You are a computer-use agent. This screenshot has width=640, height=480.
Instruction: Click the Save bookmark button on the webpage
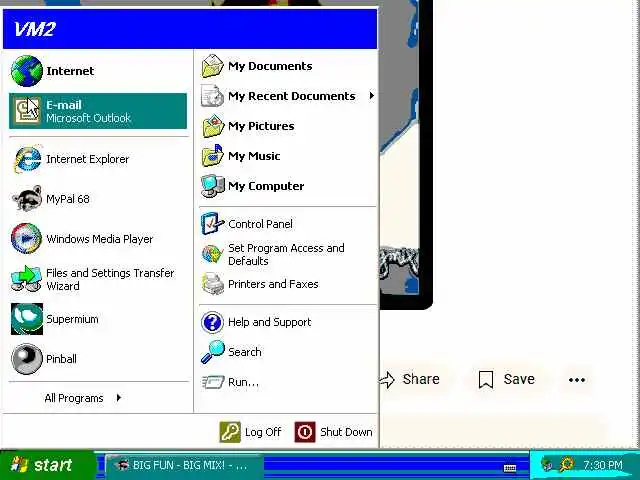pos(506,380)
